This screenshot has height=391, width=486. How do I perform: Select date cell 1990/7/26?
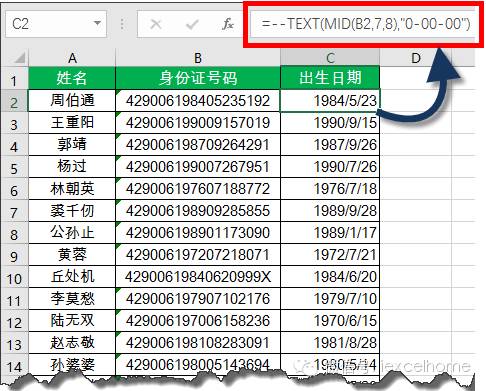point(330,167)
